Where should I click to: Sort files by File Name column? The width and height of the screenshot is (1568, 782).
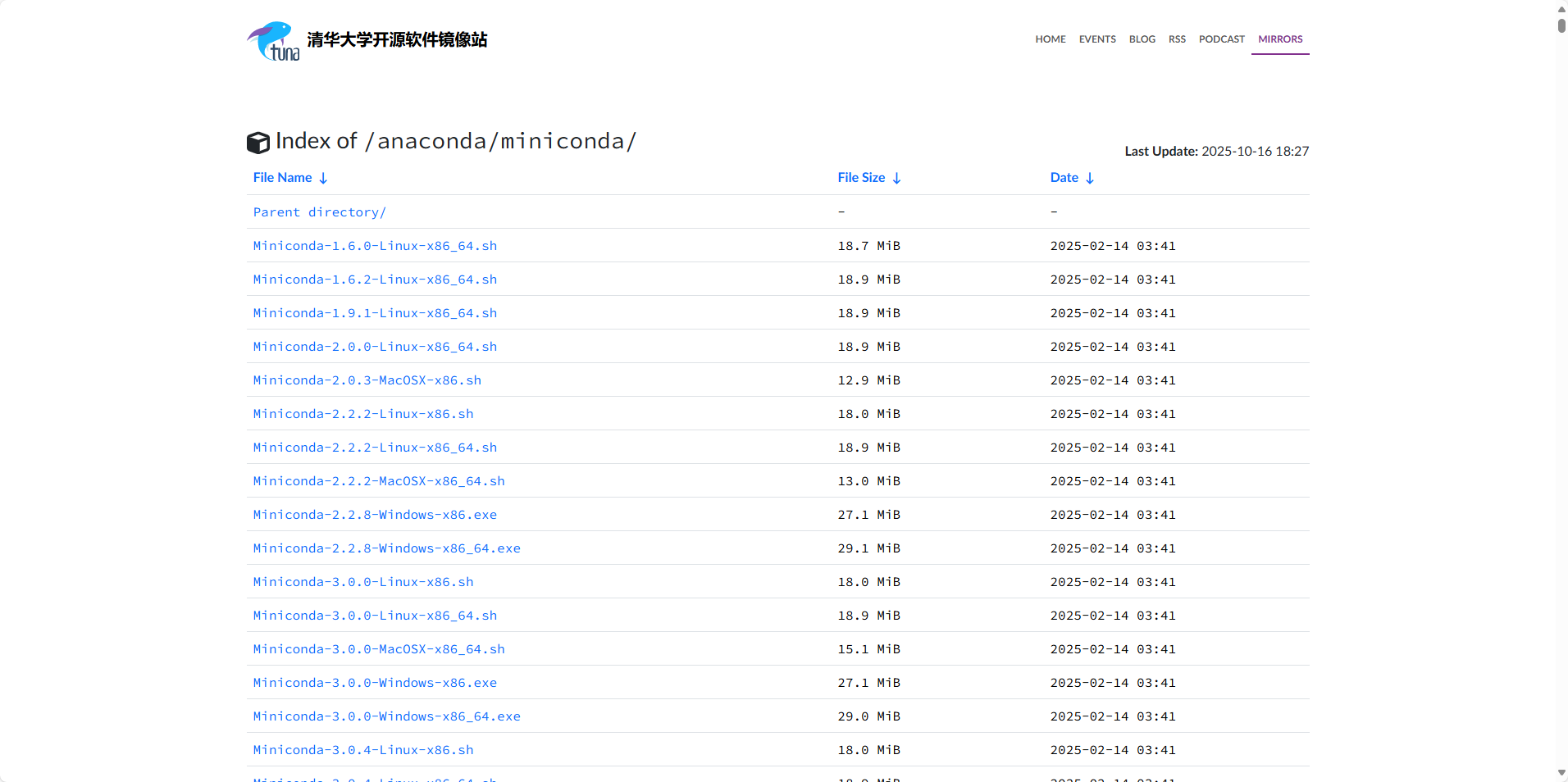281,177
